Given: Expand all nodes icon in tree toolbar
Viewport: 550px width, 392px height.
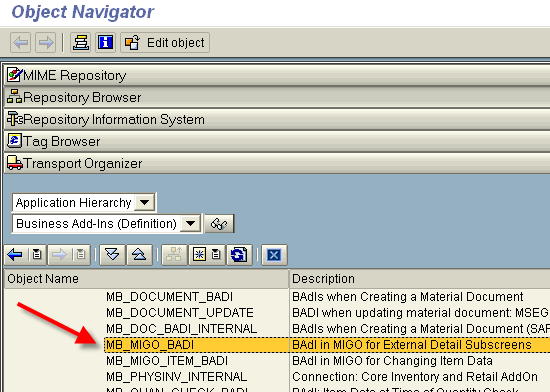Looking at the screenshot, I should [x=112, y=255].
